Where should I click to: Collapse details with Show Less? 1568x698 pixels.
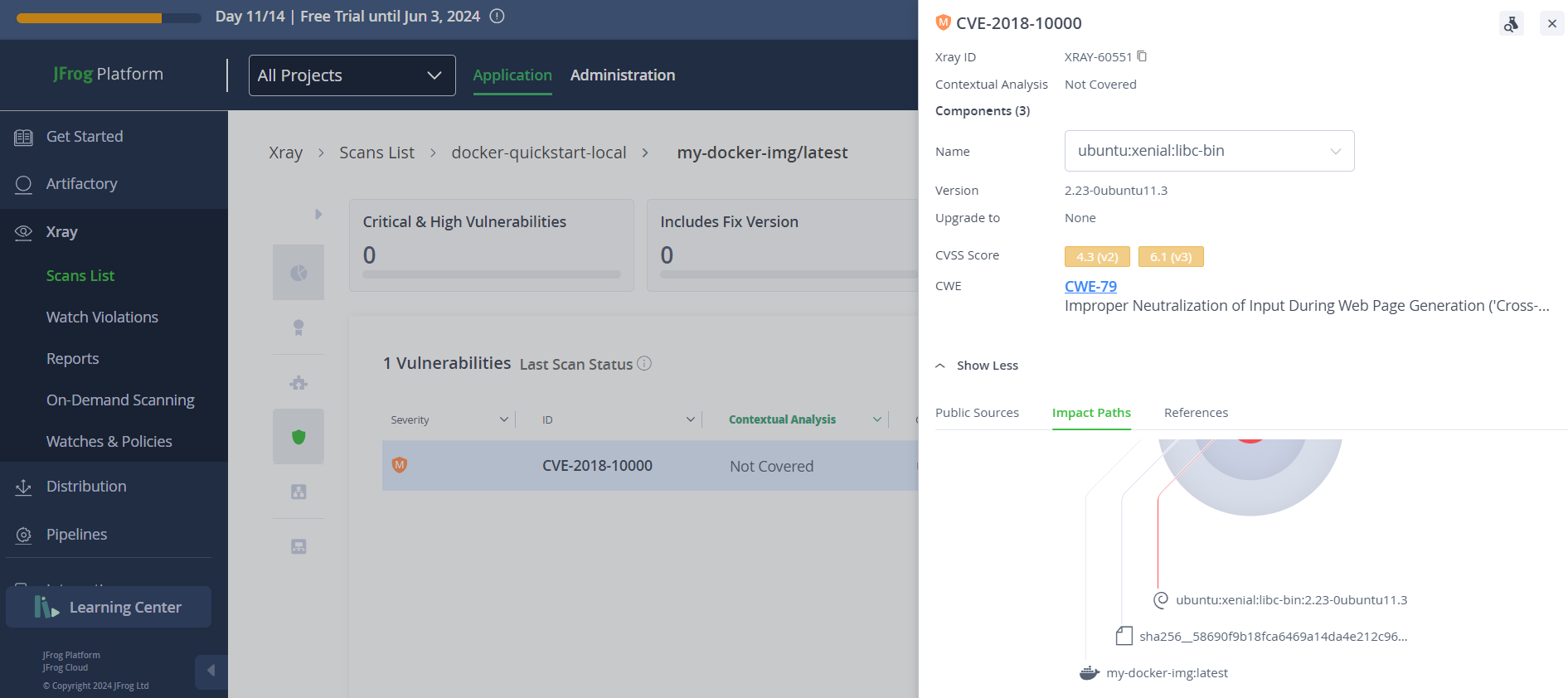pyautogui.click(x=977, y=366)
